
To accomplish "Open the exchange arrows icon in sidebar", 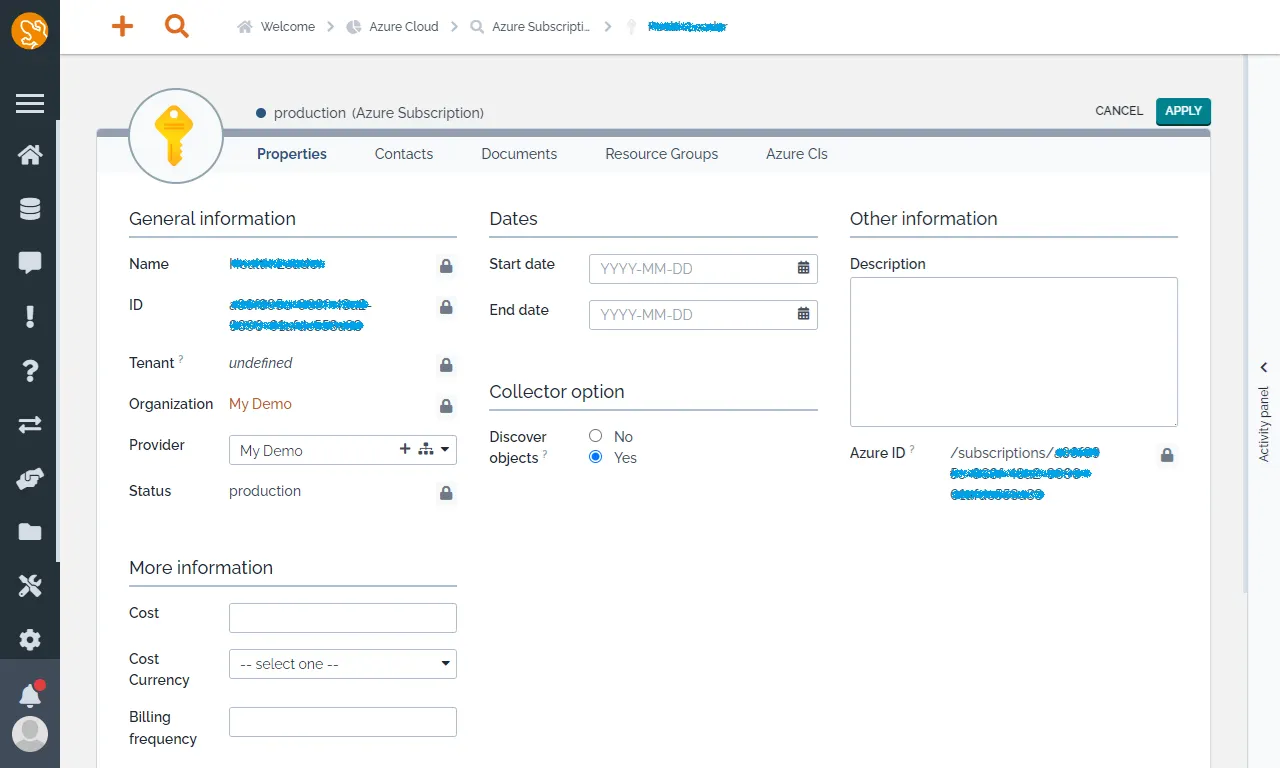I will (x=30, y=425).
